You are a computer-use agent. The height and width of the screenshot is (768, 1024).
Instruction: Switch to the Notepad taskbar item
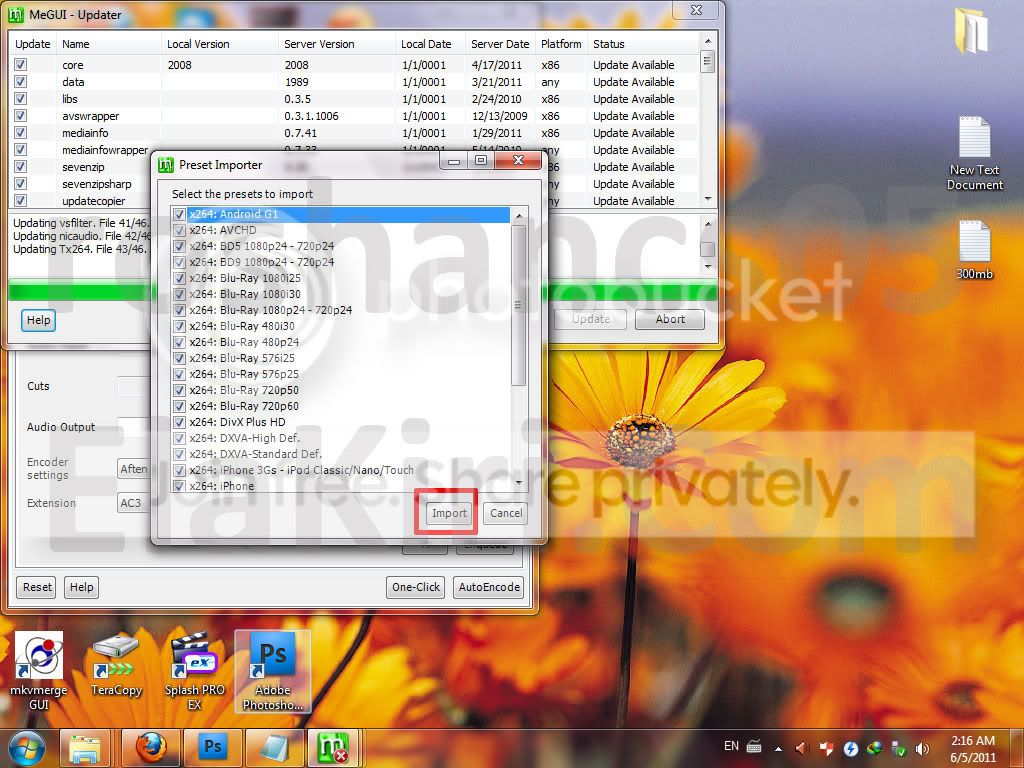(x=274, y=748)
